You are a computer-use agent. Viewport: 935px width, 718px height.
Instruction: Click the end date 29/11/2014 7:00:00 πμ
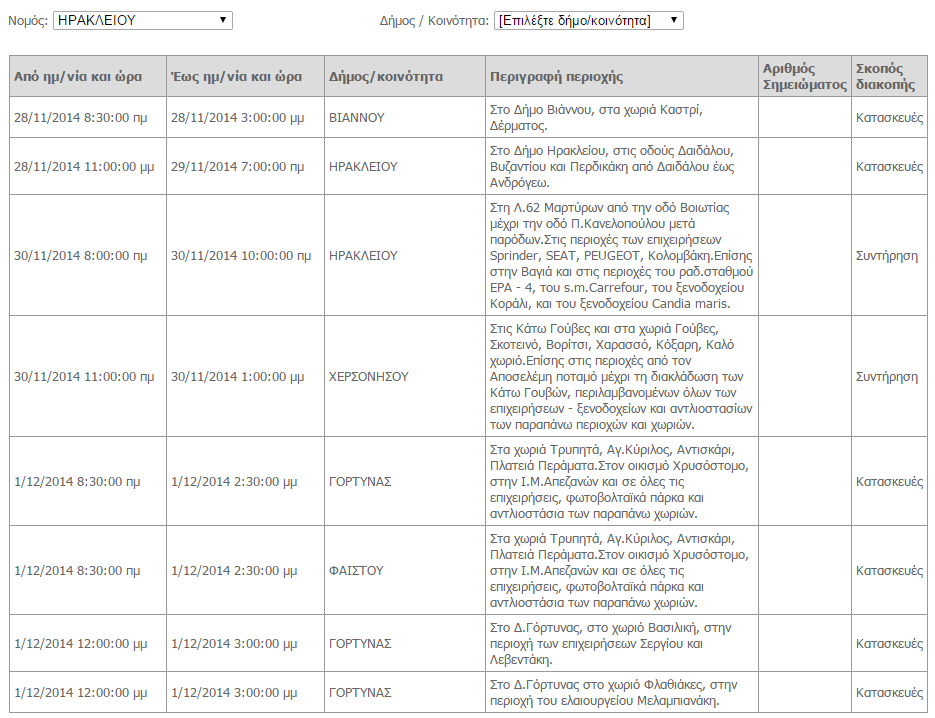click(x=238, y=167)
